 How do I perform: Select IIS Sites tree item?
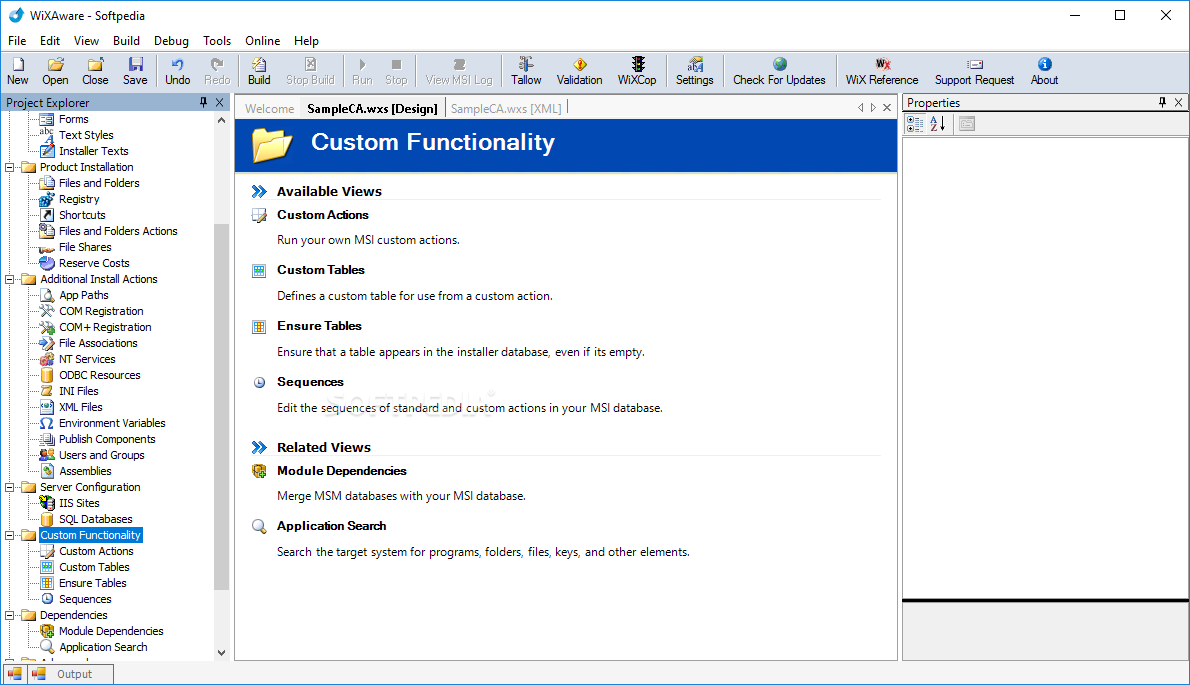click(79, 503)
